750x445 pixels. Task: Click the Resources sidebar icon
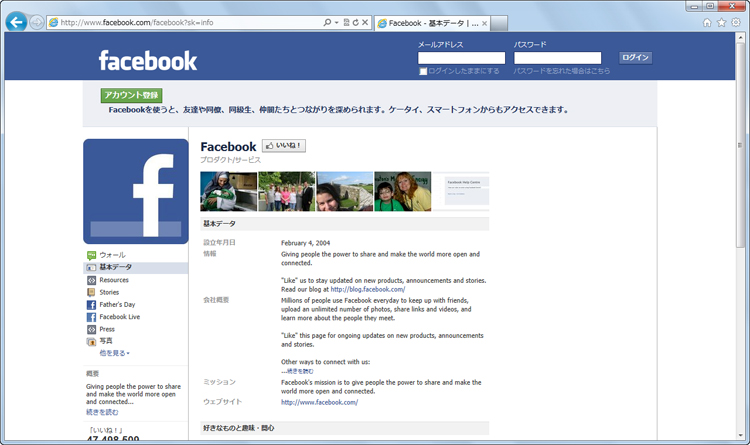coord(91,280)
